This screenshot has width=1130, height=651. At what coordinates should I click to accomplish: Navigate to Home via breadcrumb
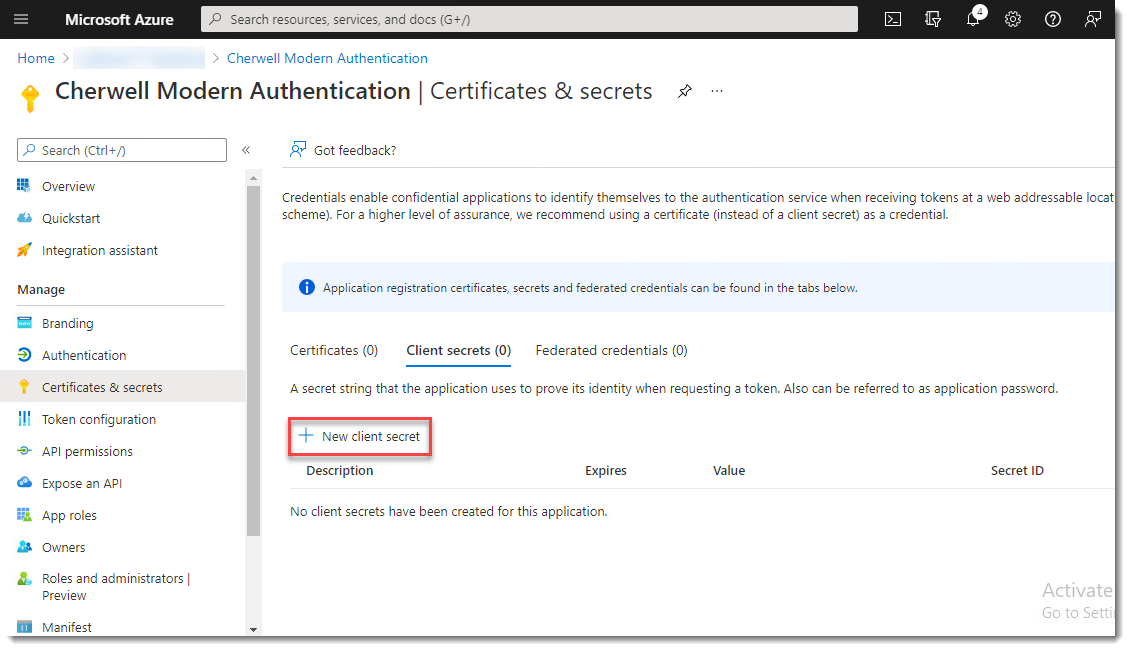tap(35, 58)
